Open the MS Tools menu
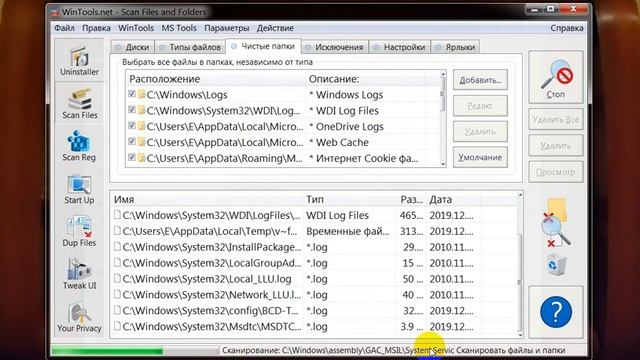This screenshot has height=360, width=640. (179, 28)
